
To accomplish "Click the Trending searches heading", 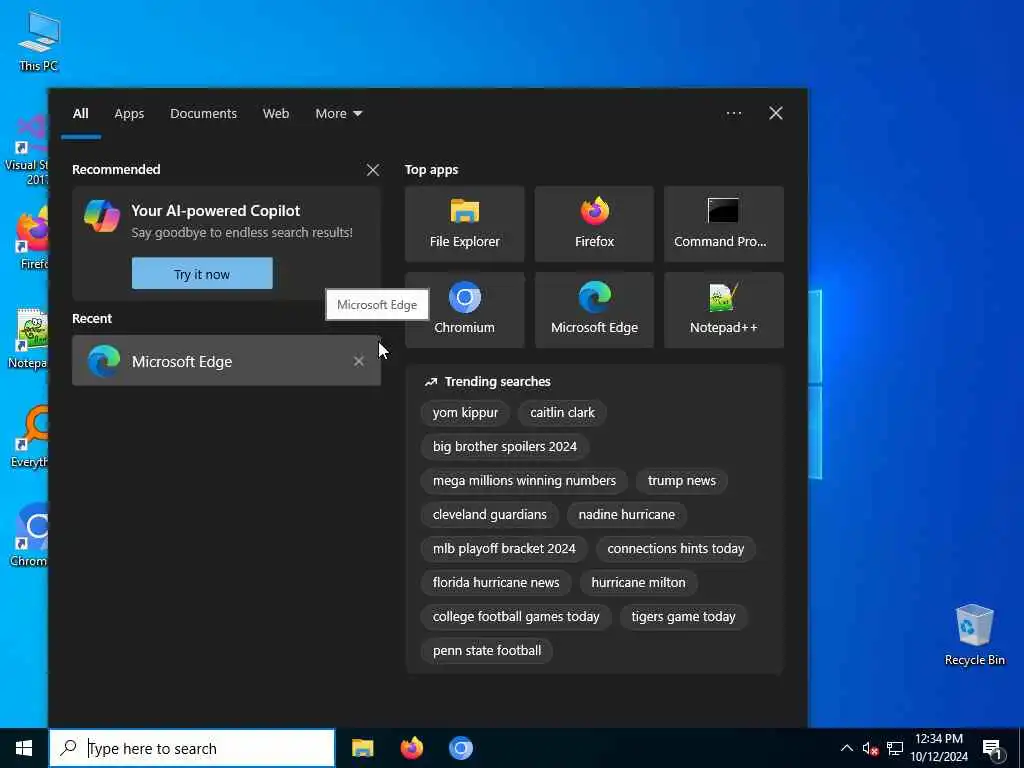I will (498, 381).
